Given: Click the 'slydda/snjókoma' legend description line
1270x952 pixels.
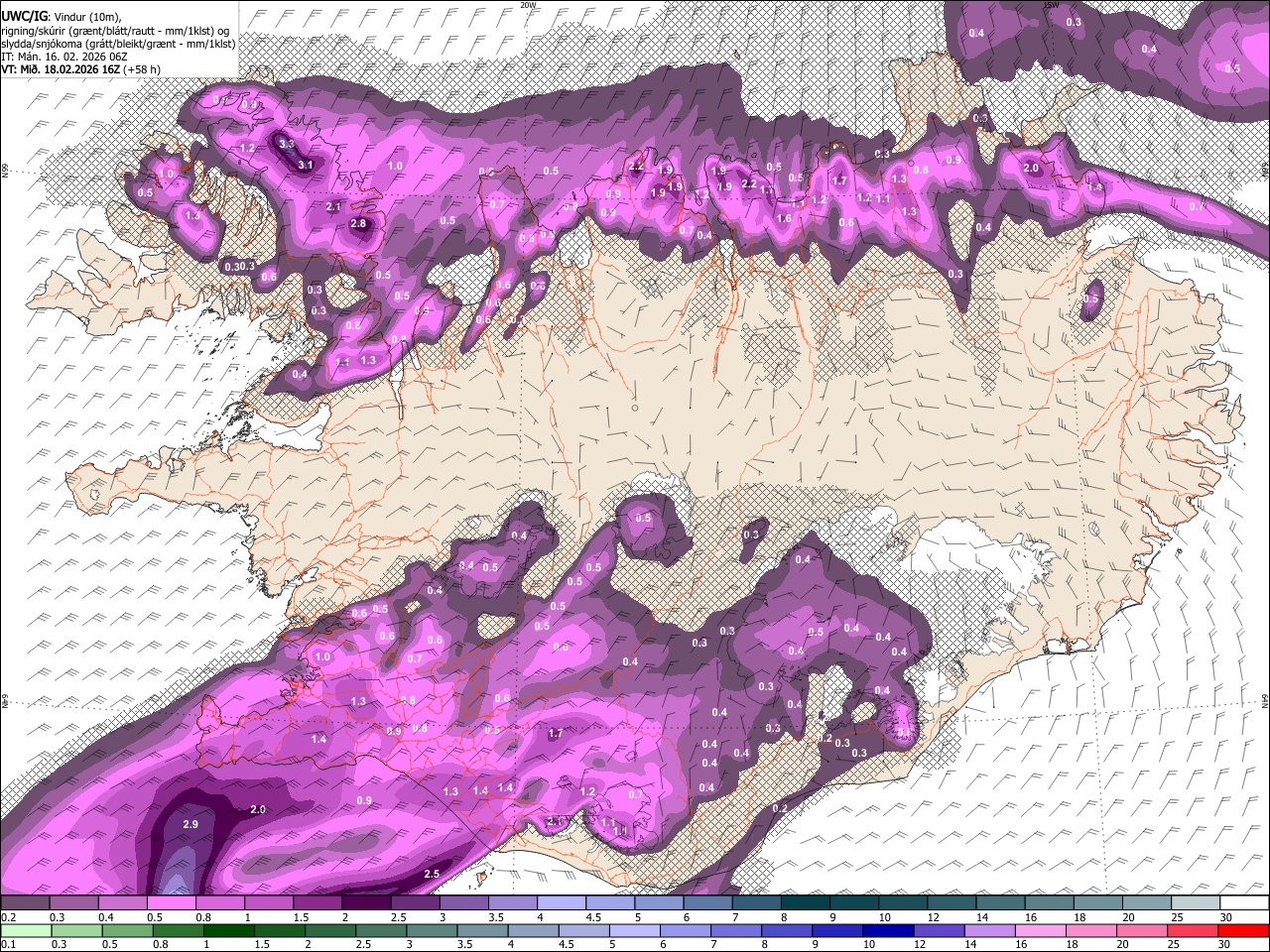Looking at the screenshot, I should pos(118,44).
